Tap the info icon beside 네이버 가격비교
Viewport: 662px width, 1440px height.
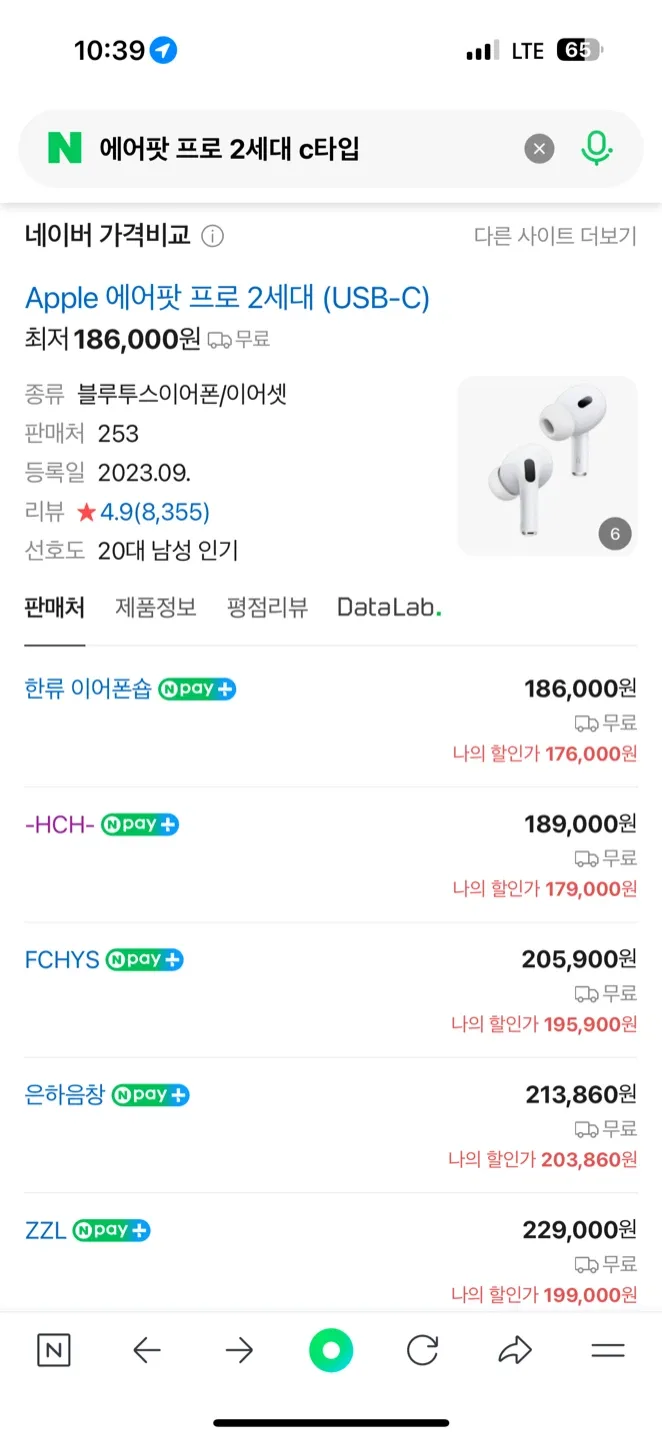click(x=213, y=237)
